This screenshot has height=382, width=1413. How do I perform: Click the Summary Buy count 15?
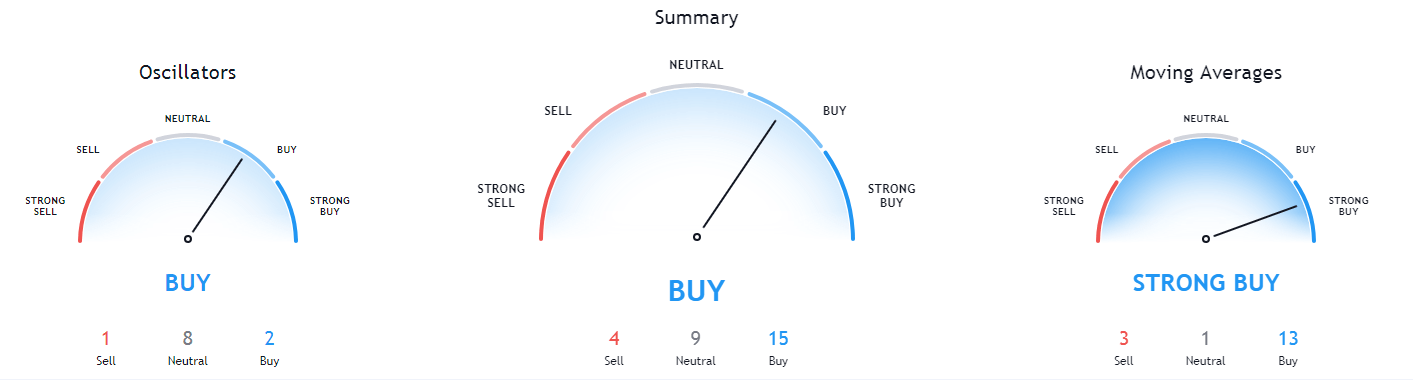[778, 338]
